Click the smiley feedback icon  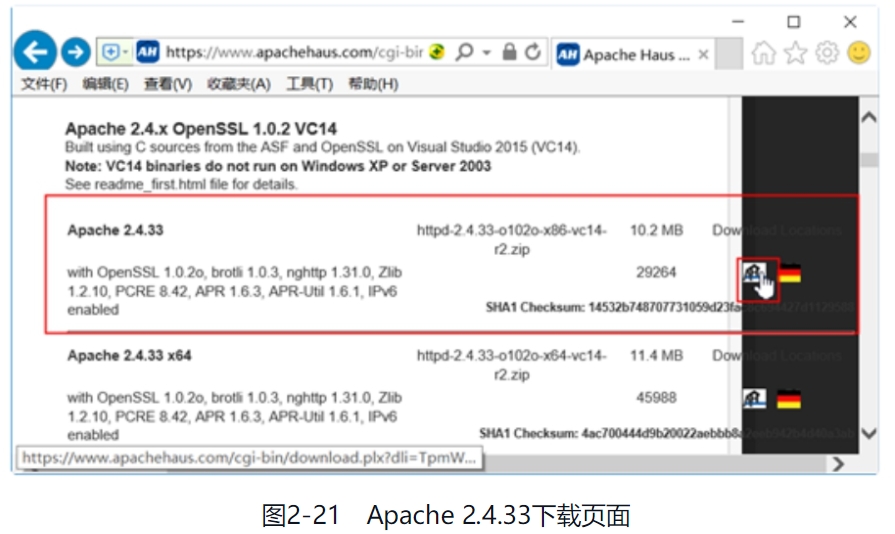[858, 53]
